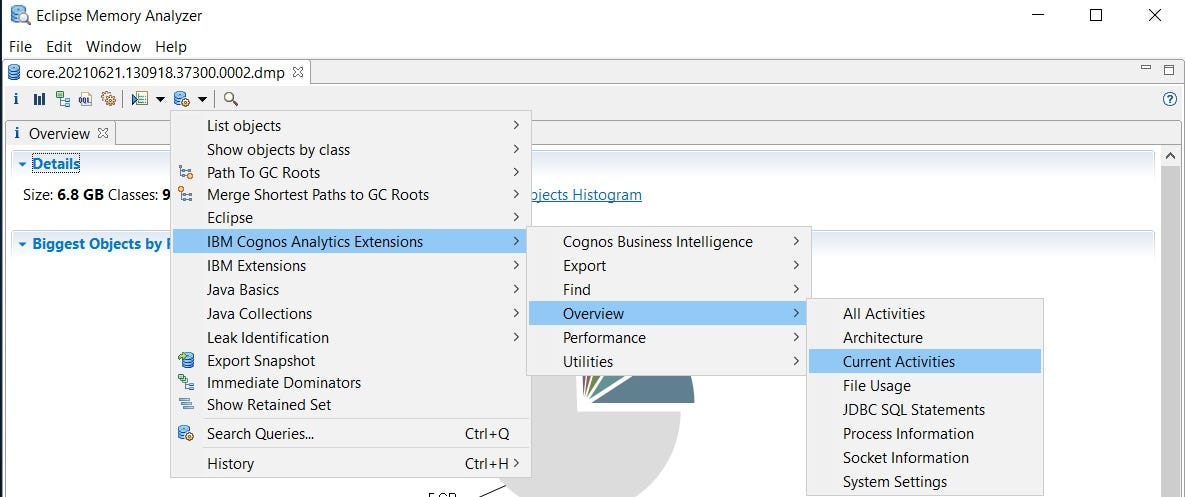Open the Export submenu
The height and width of the screenshot is (497, 1185).
point(669,266)
